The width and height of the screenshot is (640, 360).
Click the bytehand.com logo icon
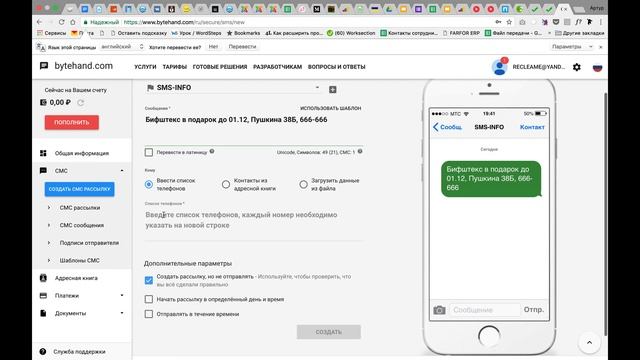click(x=44, y=66)
